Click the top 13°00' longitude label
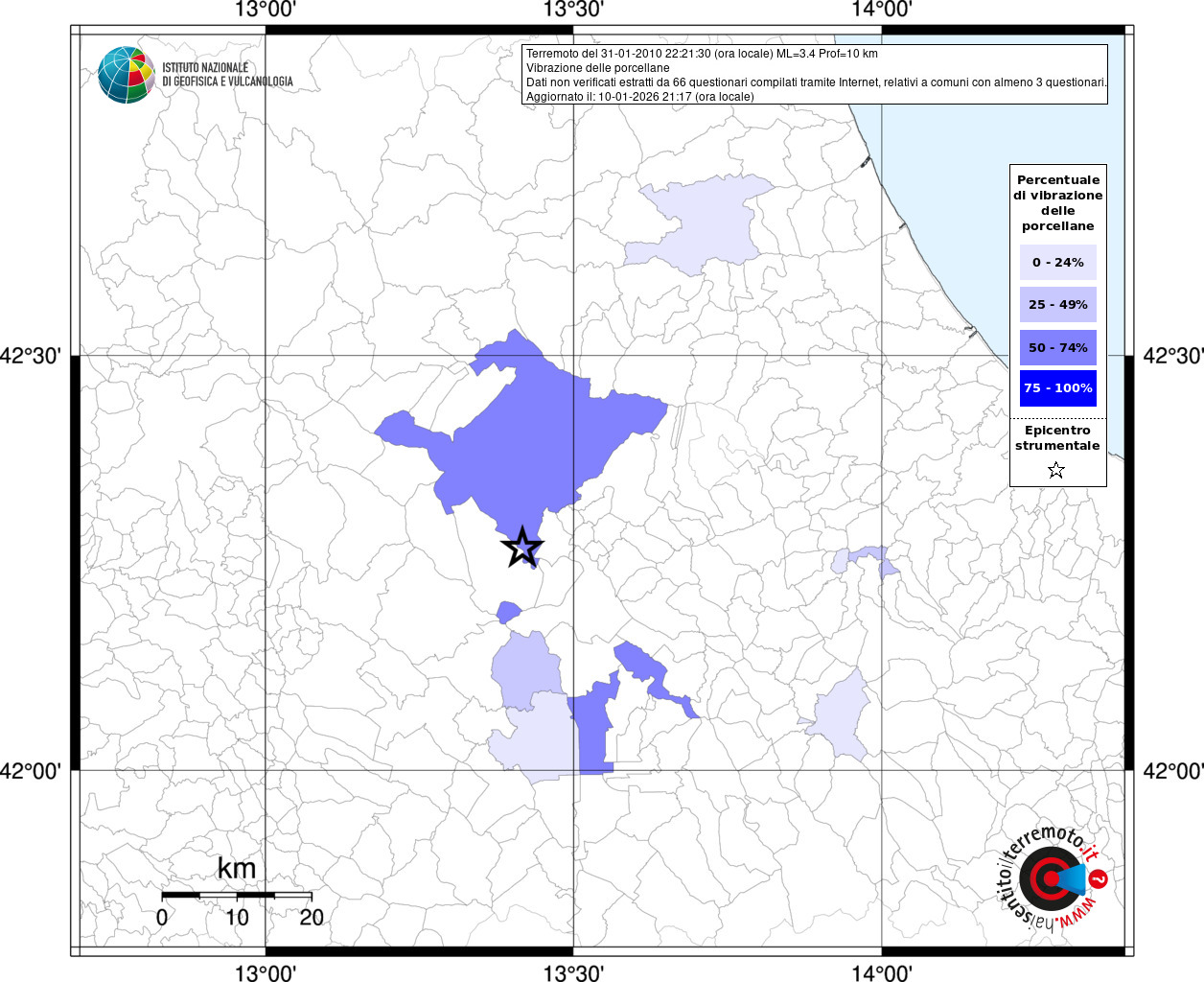Viewport: 1204px width, 982px height. (266, 10)
